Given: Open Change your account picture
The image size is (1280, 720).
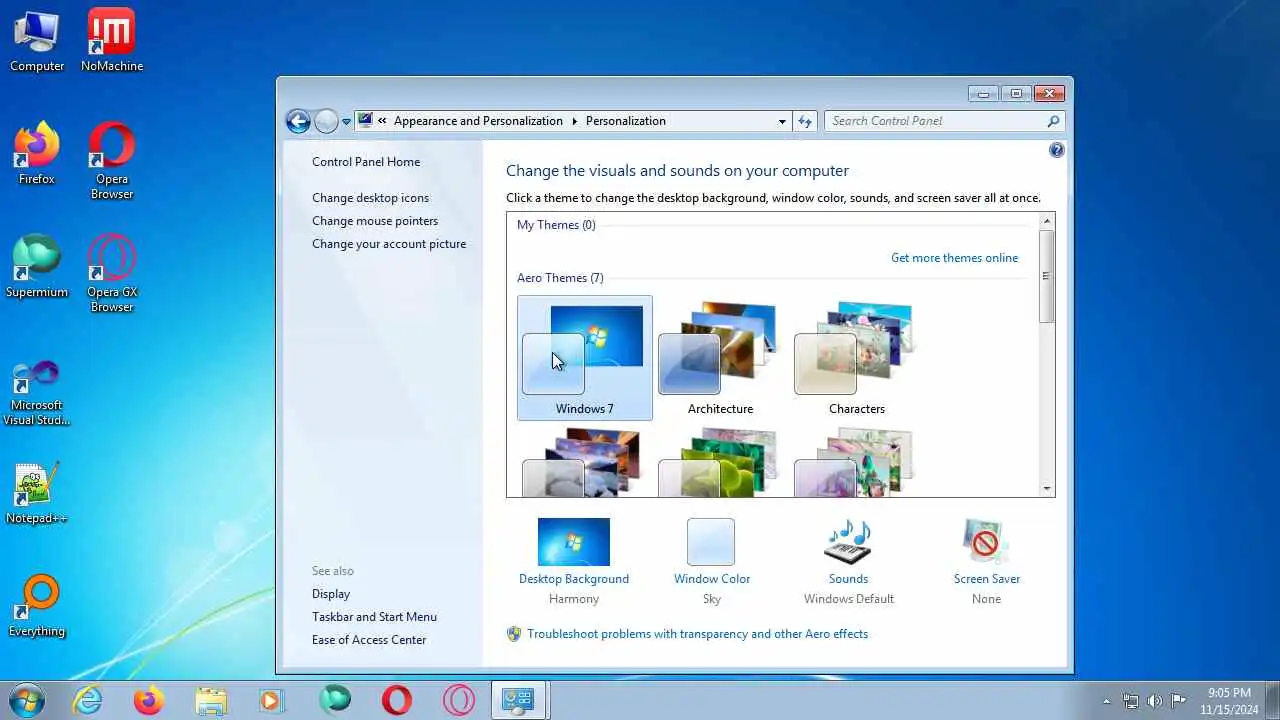Looking at the screenshot, I should click(389, 244).
